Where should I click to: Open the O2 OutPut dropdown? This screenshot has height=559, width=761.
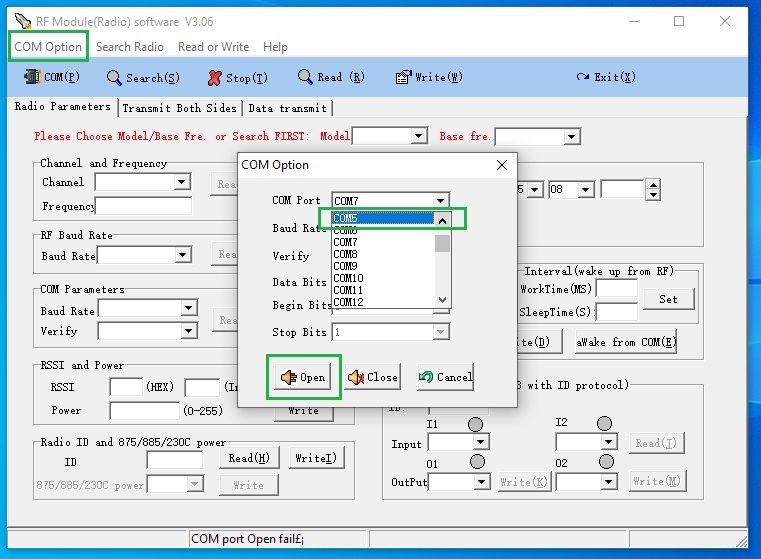pyautogui.click(x=609, y=481)
